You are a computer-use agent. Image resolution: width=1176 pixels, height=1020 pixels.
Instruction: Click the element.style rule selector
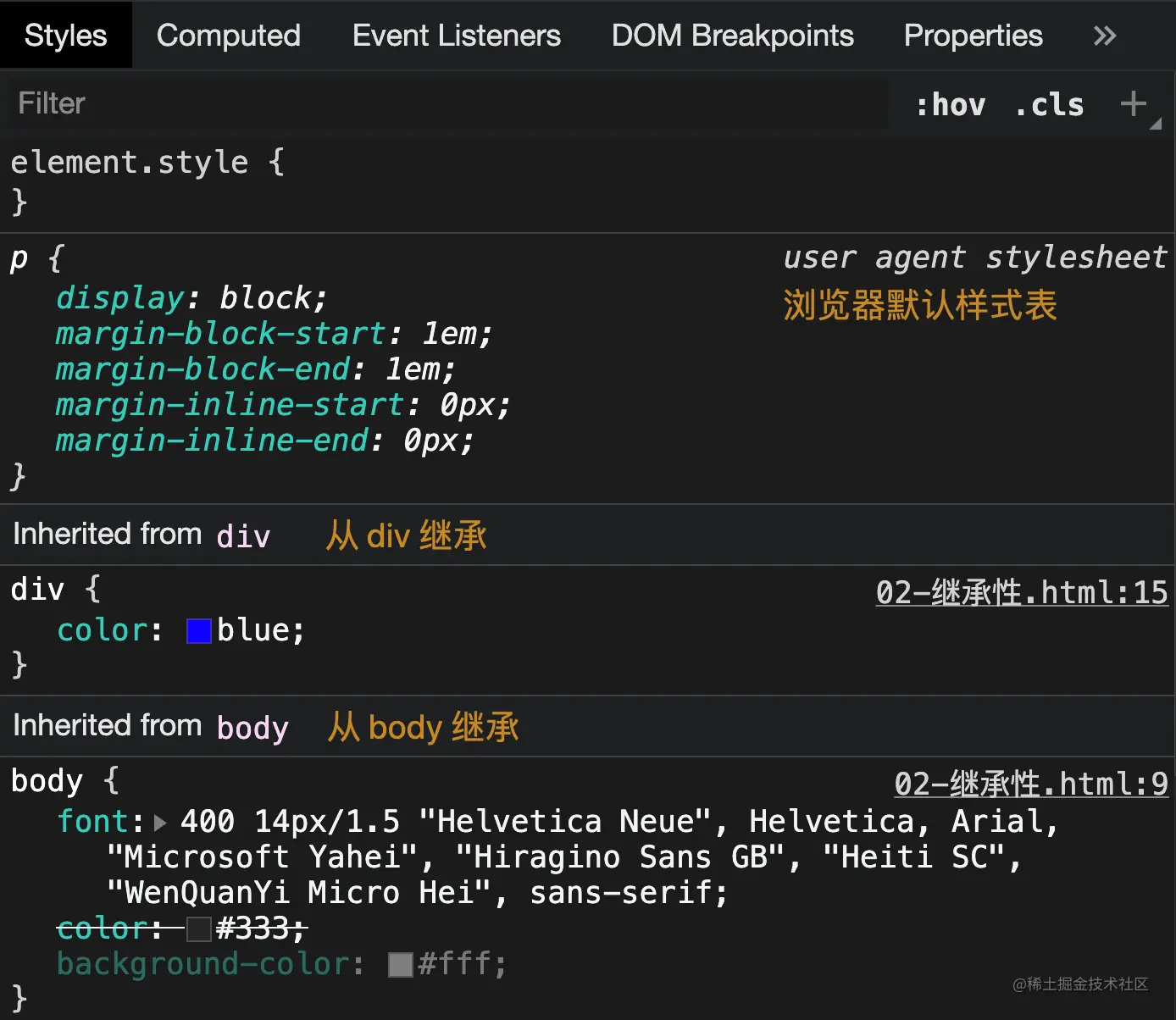click(129, 162)
